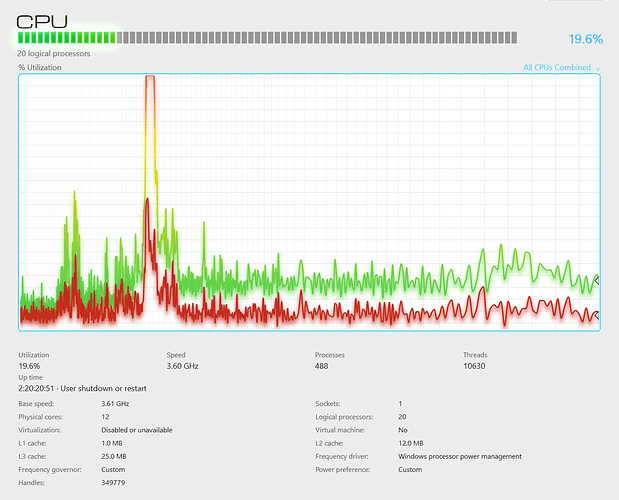Click the Sockets value 1

(x=400, y=404)
